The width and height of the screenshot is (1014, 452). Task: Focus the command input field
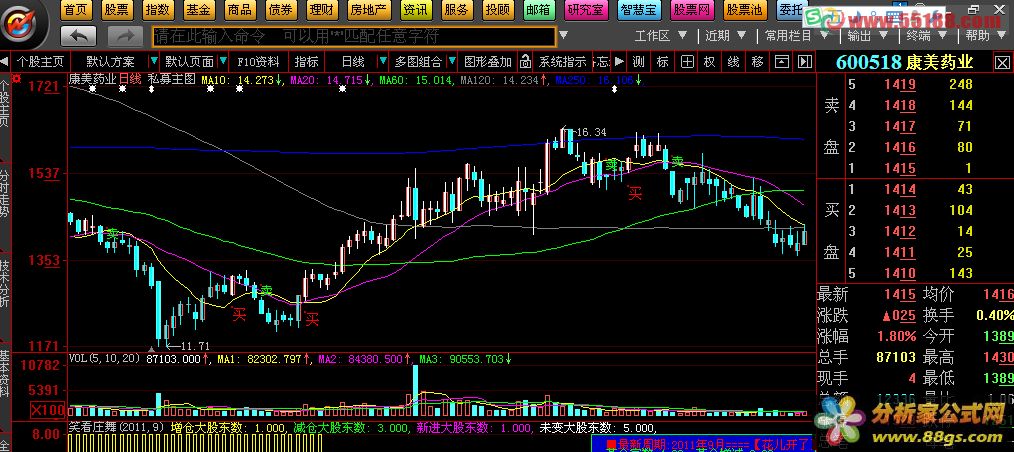coord(354,36)
